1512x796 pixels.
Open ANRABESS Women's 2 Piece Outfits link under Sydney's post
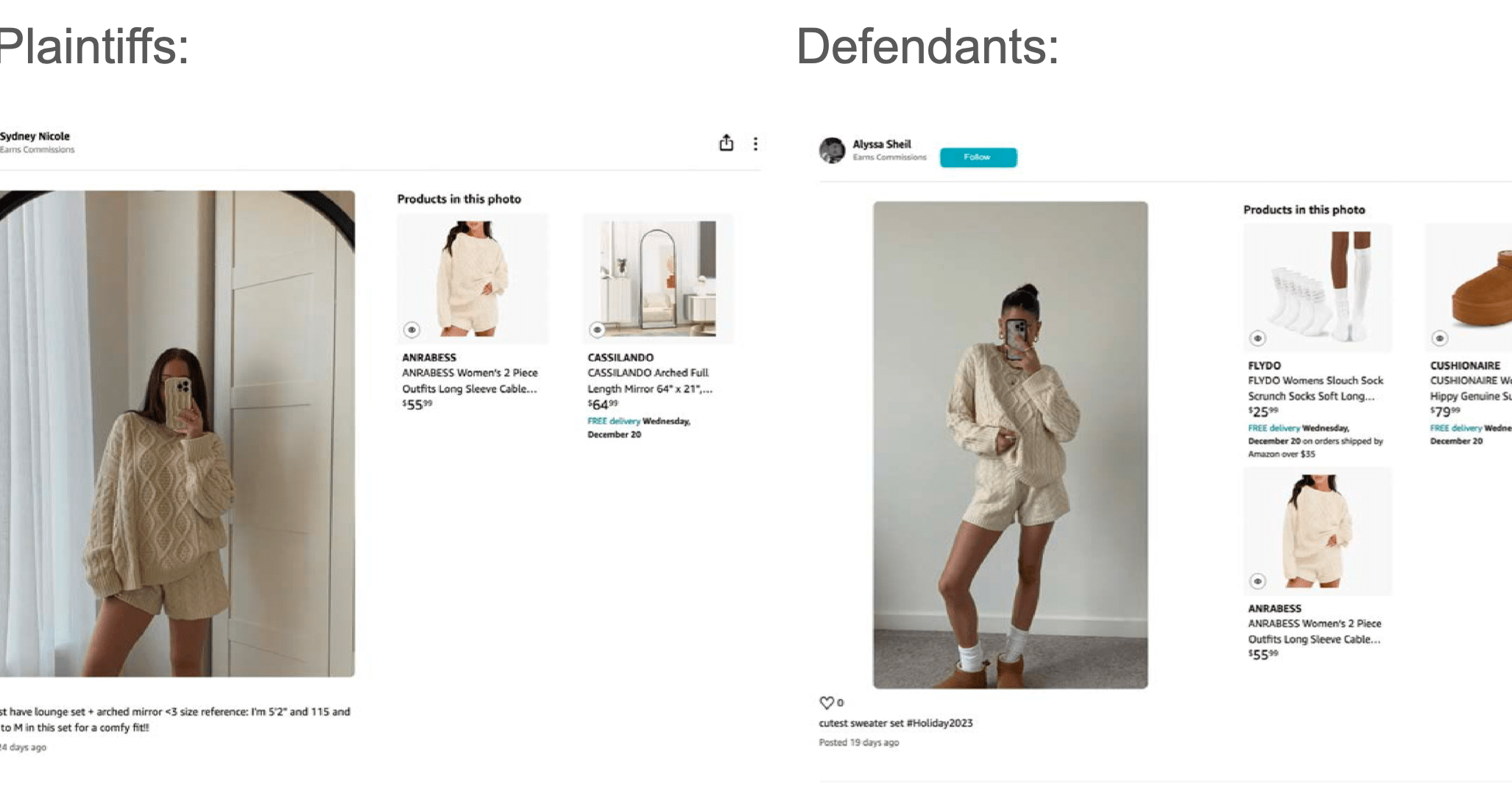tap(470, 380)
